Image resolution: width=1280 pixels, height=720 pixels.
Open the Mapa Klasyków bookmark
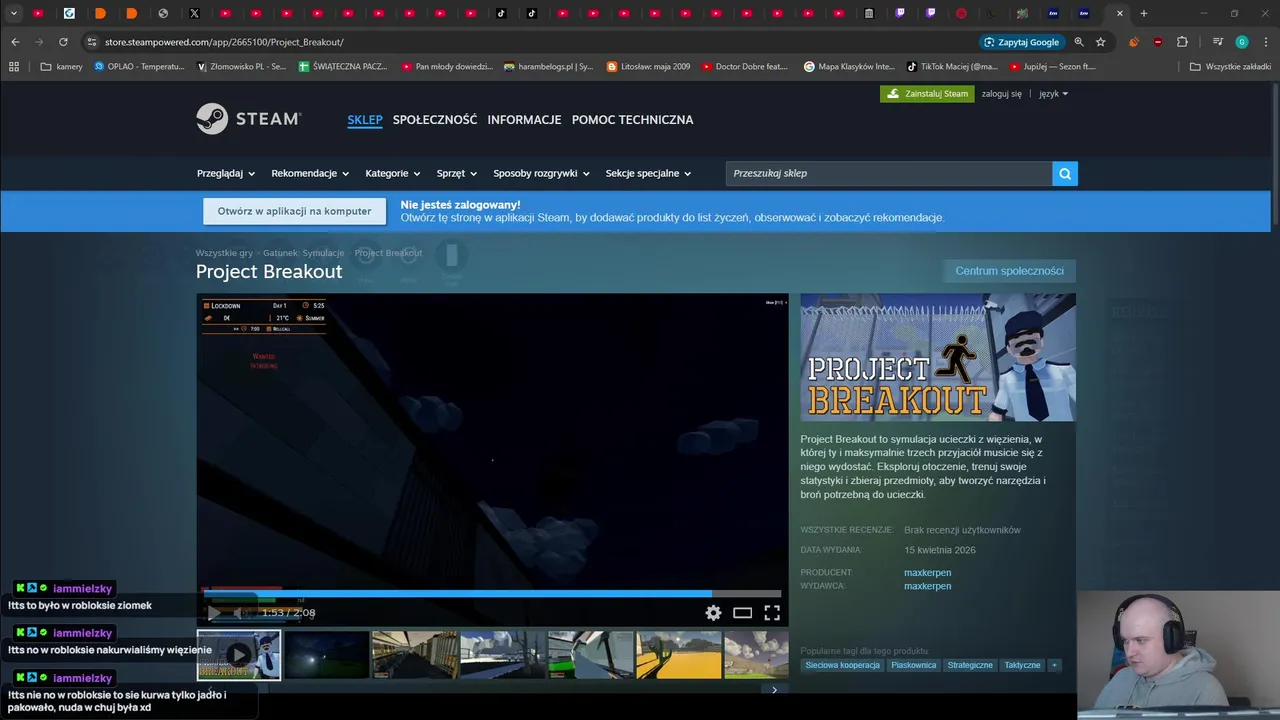point(849,67)
